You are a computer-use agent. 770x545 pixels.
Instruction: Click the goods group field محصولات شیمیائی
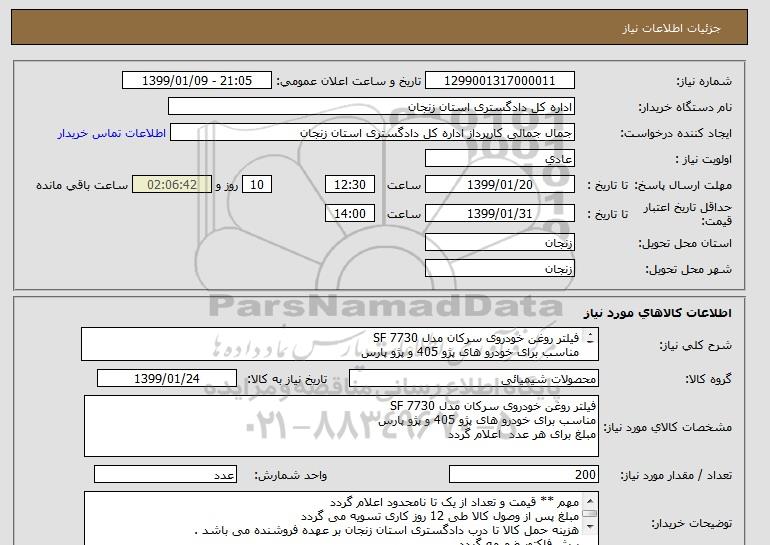tap(474, 379)
